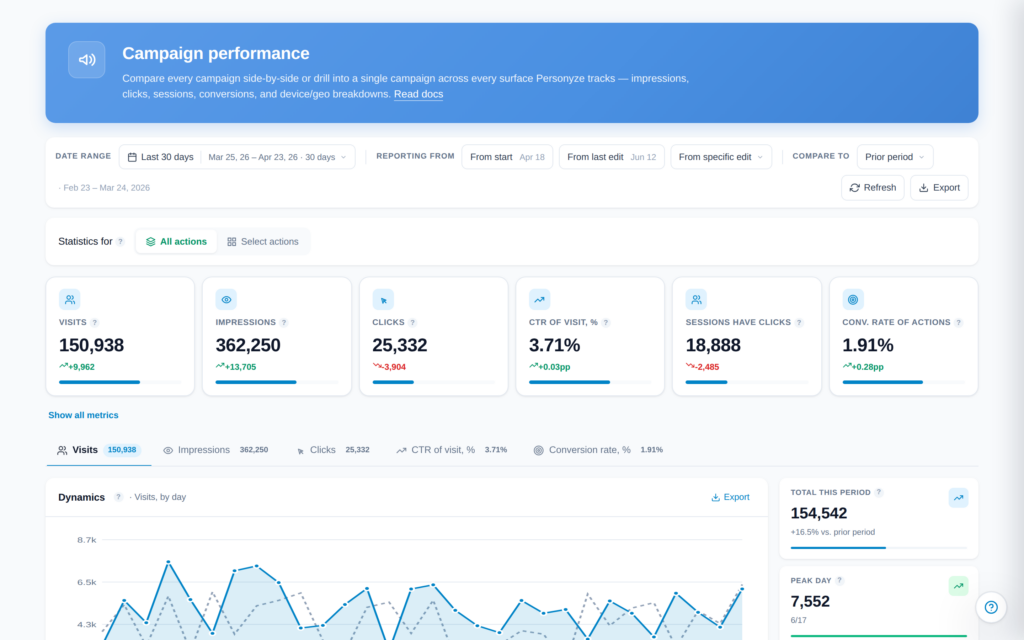The width and height of the screenshot is (1024, 640).
Task: Switch to the Clicks chart tab
Action: [x=333, y=450]
